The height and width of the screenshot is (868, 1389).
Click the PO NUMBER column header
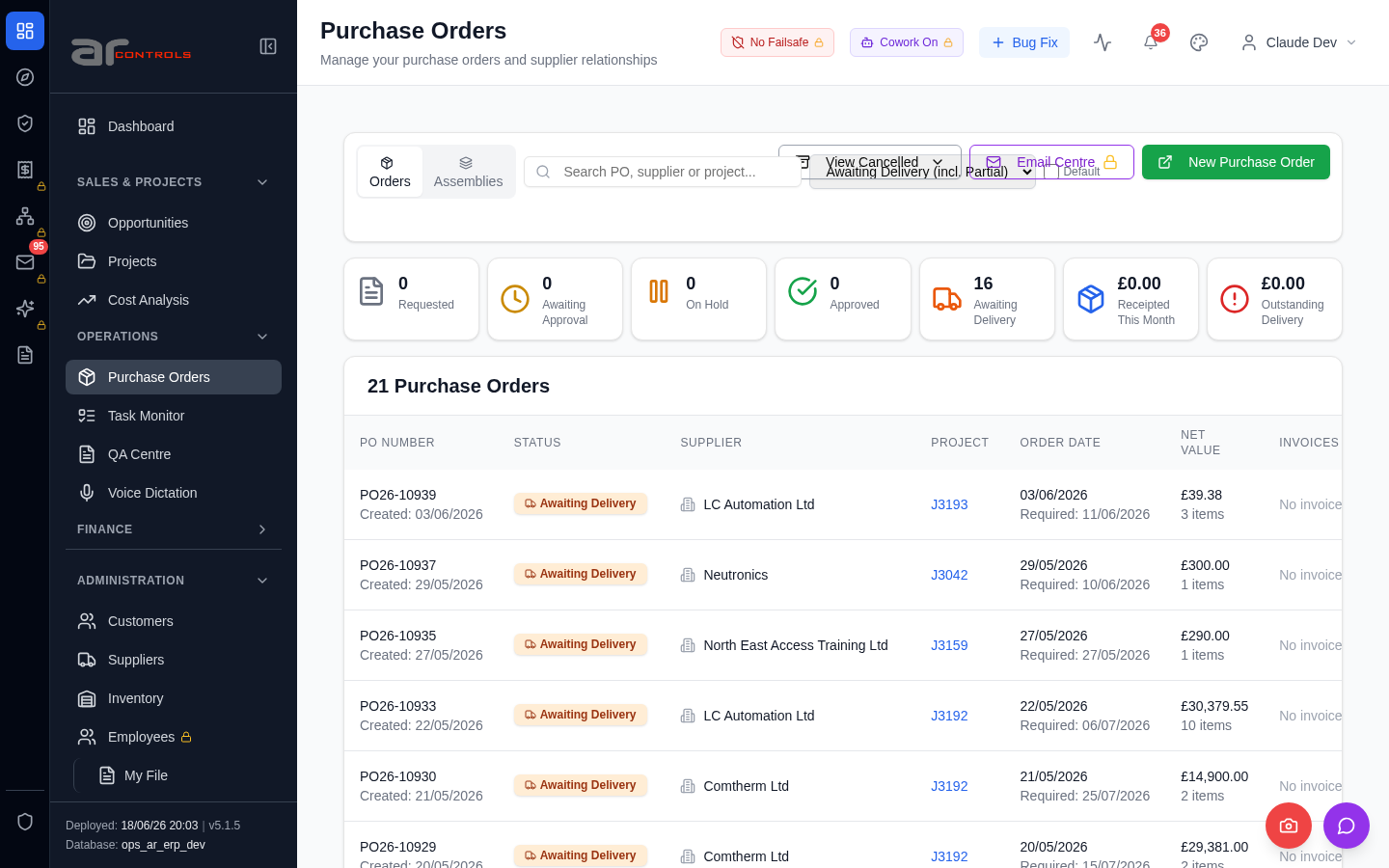pos(397,443)
